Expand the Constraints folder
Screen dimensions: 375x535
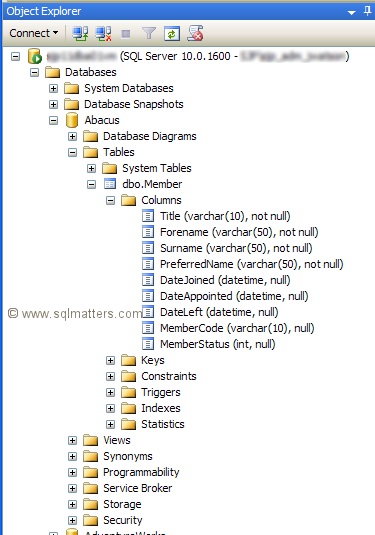pos(111,377)
